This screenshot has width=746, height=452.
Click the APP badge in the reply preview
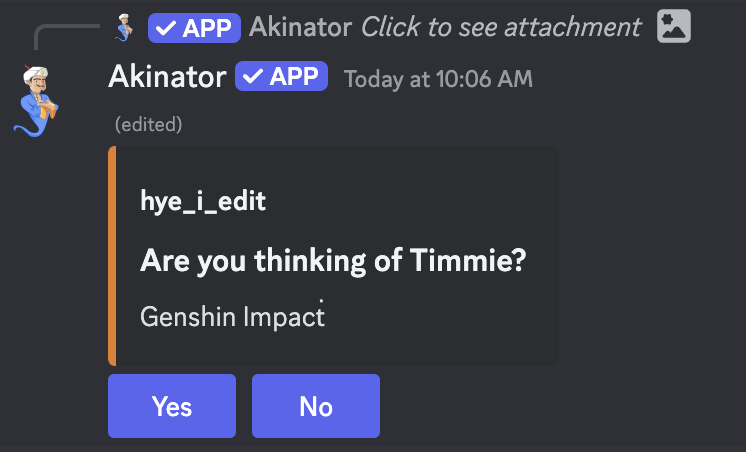pyautogui.click(x=194, y=28)
